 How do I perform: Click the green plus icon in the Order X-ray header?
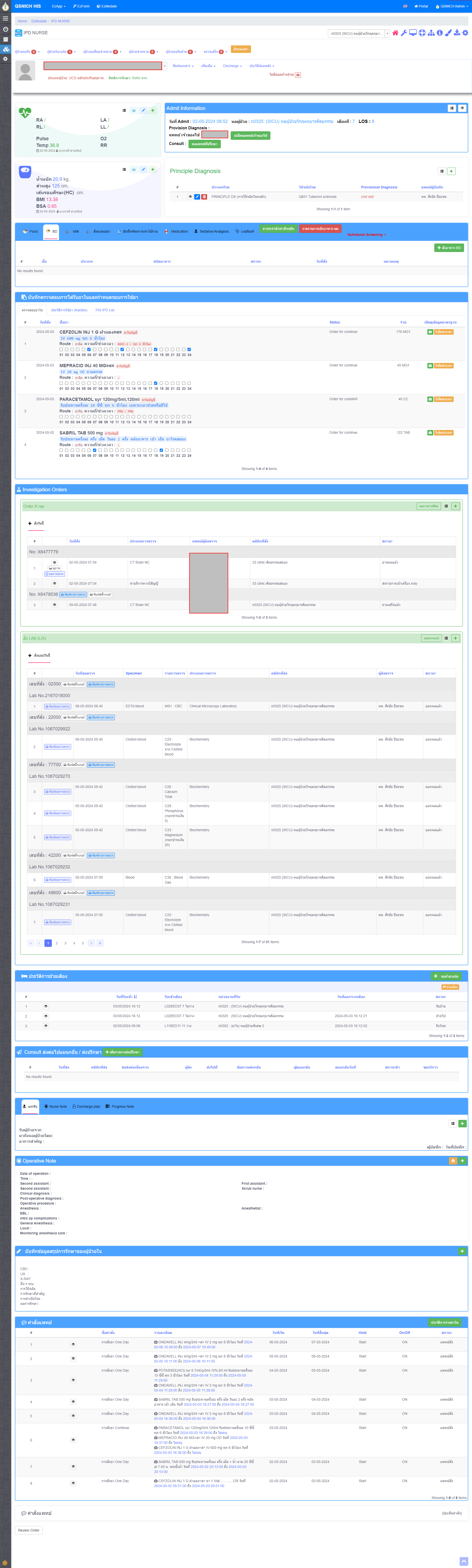pos(456,506)
